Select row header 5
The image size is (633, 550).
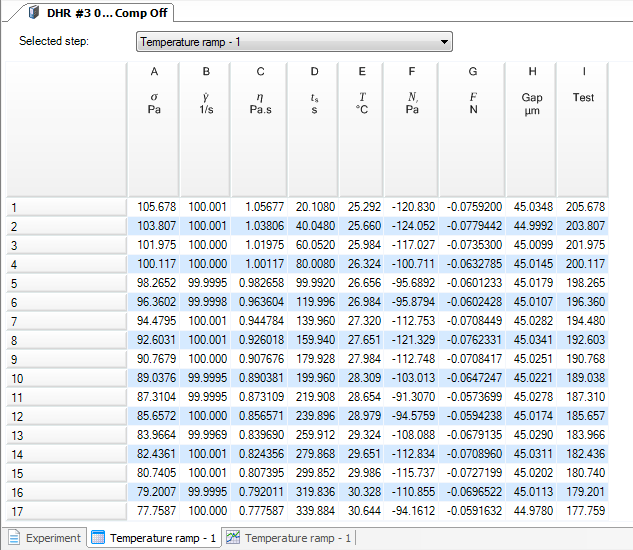67,283
